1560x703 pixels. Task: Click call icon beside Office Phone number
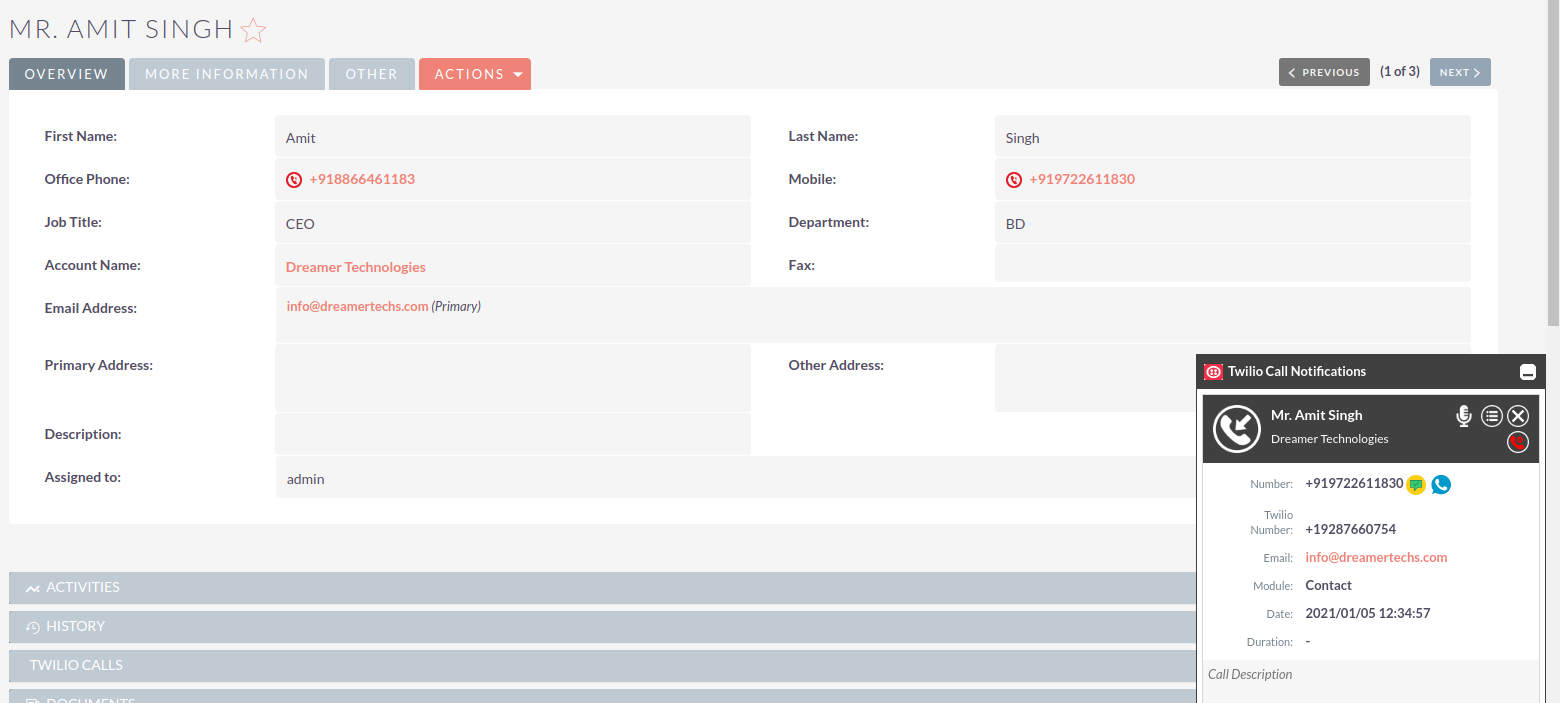click(294, 180)
